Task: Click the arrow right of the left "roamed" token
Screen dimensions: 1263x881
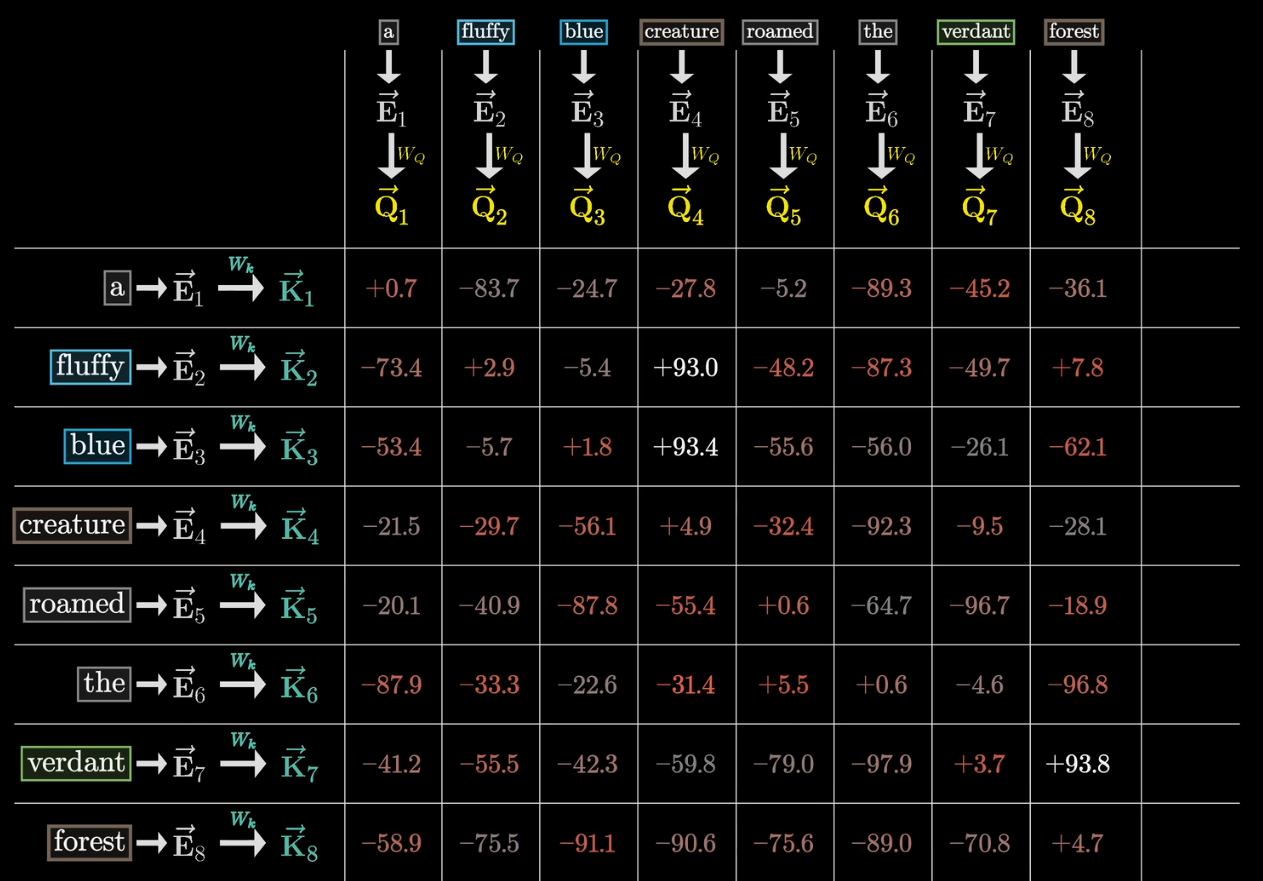Action: (x=151, y=606)
